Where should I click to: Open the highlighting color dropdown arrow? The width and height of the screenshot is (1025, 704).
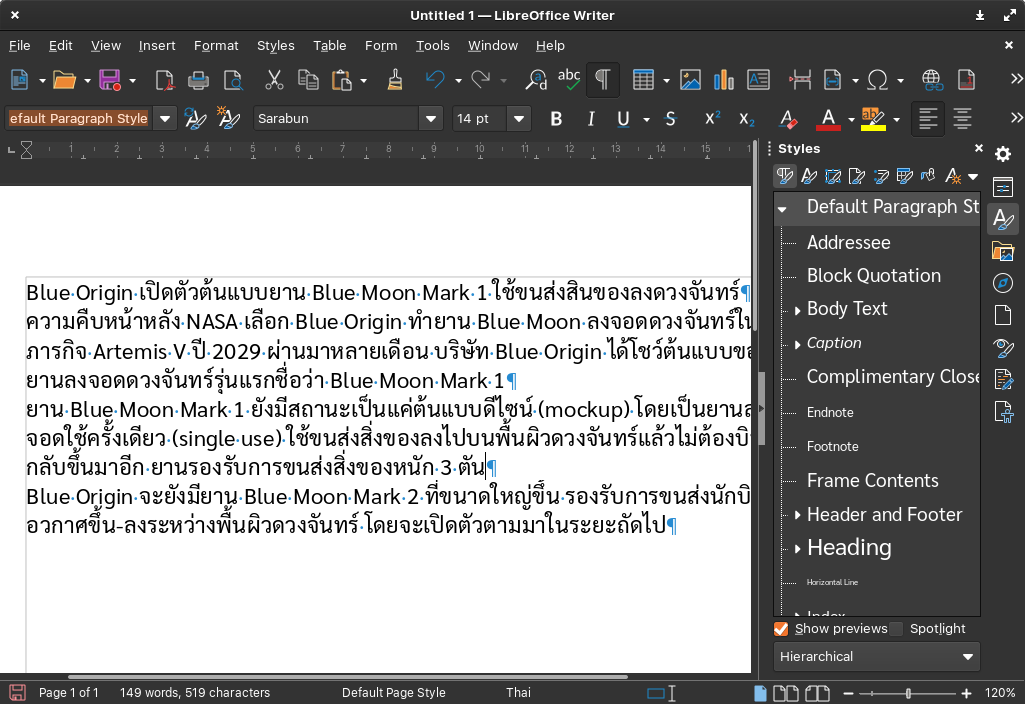(896, 119)
